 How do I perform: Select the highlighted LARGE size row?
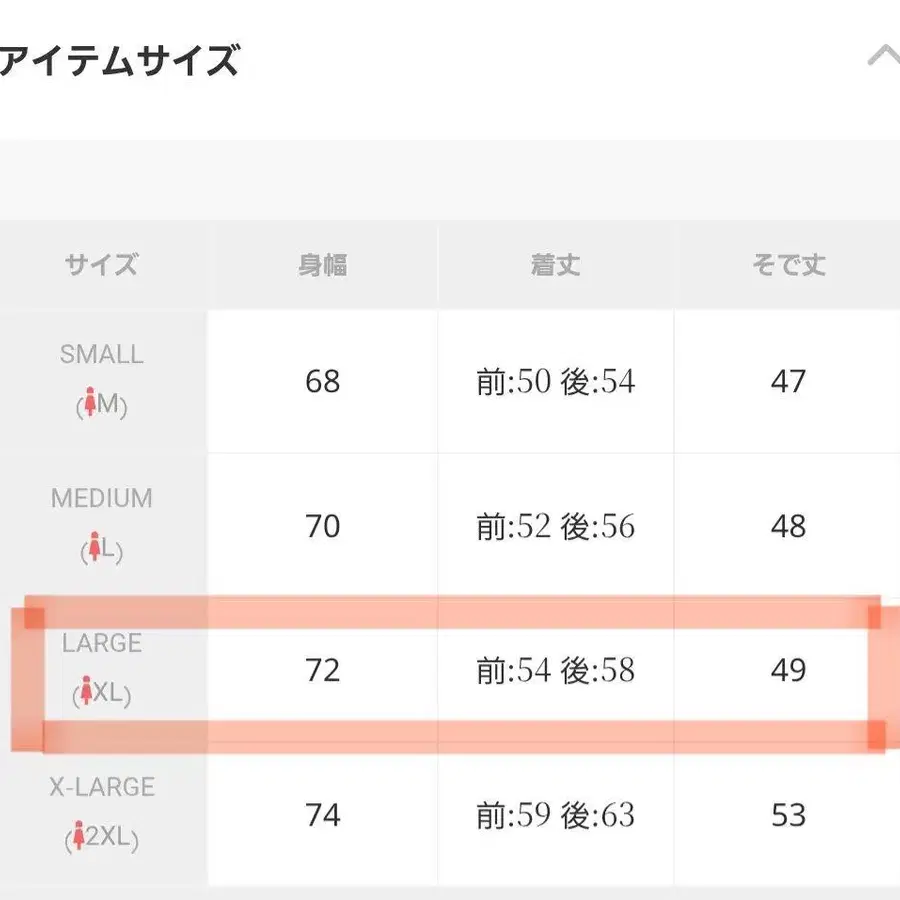(x=450, y=672)
